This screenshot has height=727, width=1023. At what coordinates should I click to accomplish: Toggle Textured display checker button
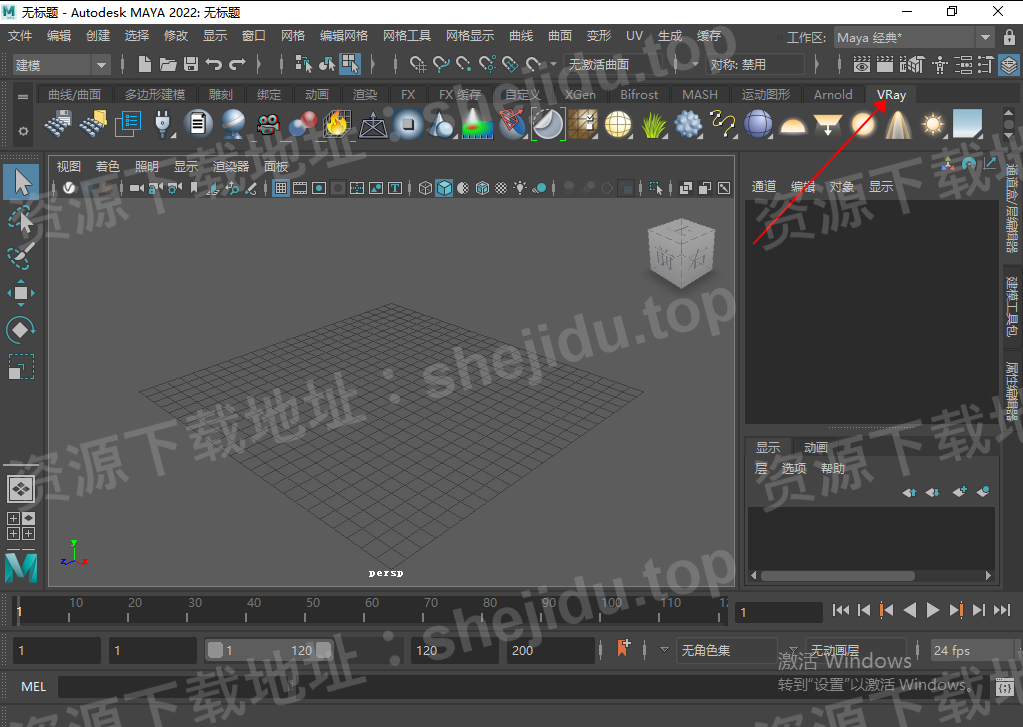(x=501, y=188)
